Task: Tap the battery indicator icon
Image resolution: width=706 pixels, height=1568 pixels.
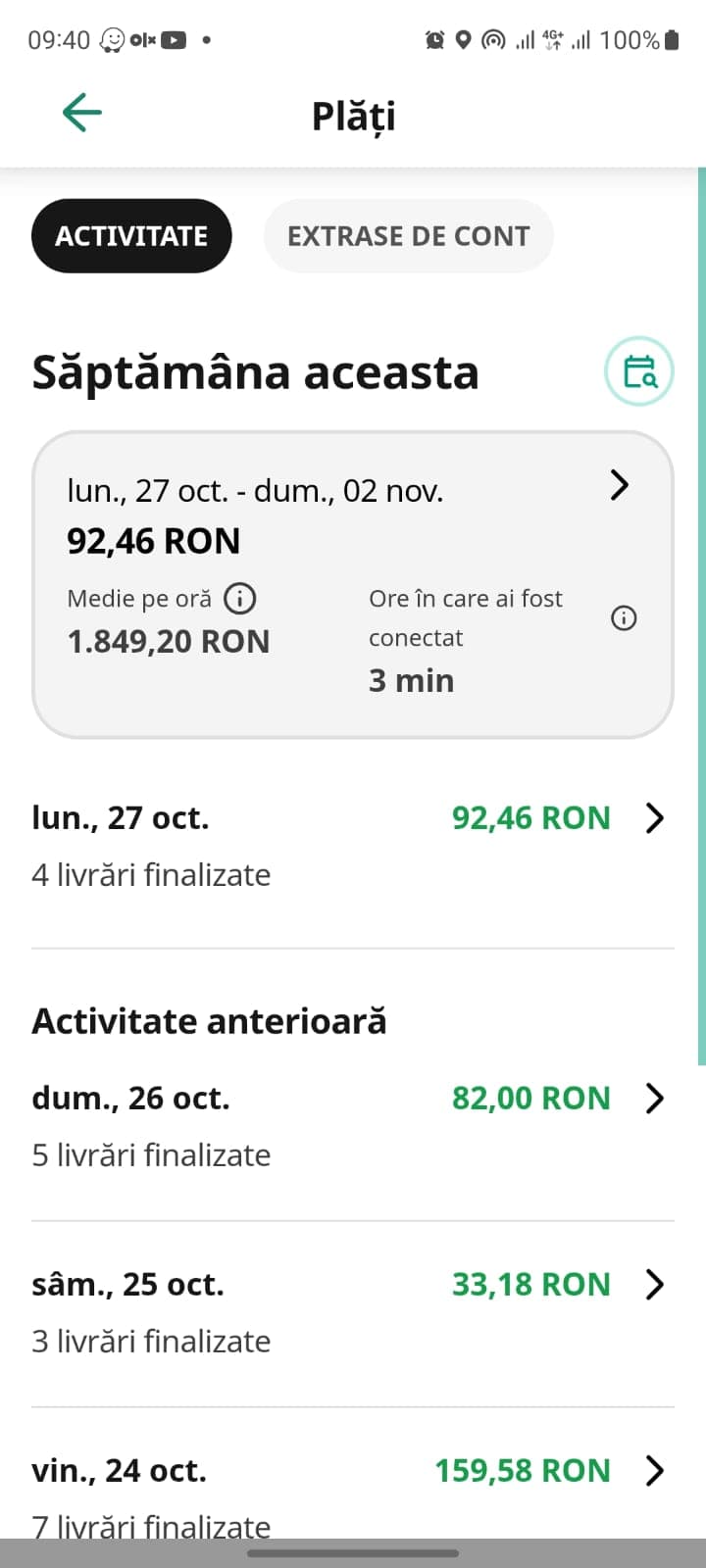Action: 672,40
